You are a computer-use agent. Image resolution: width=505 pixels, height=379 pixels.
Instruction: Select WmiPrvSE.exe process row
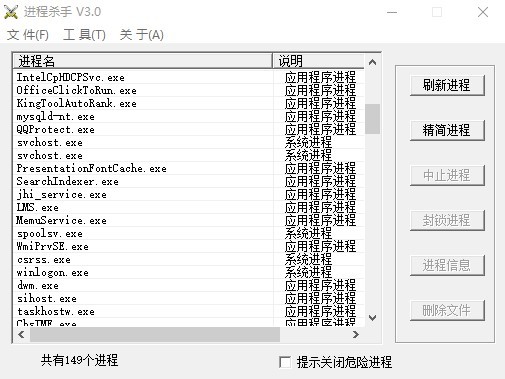tap(189, 246)
